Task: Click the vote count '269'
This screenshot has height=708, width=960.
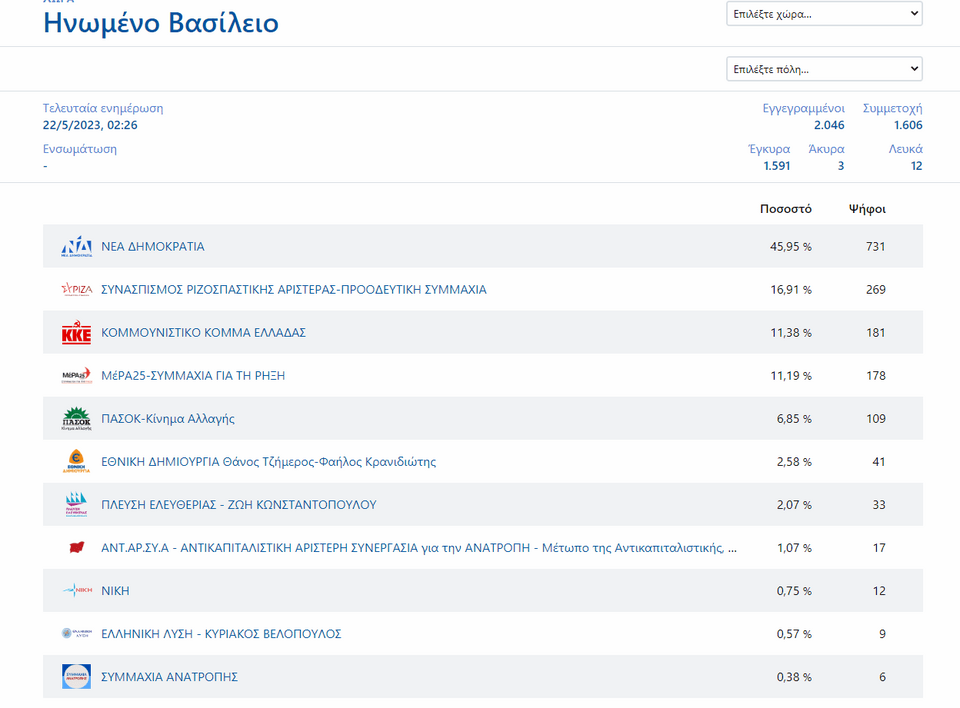Action: click(876, 289)
